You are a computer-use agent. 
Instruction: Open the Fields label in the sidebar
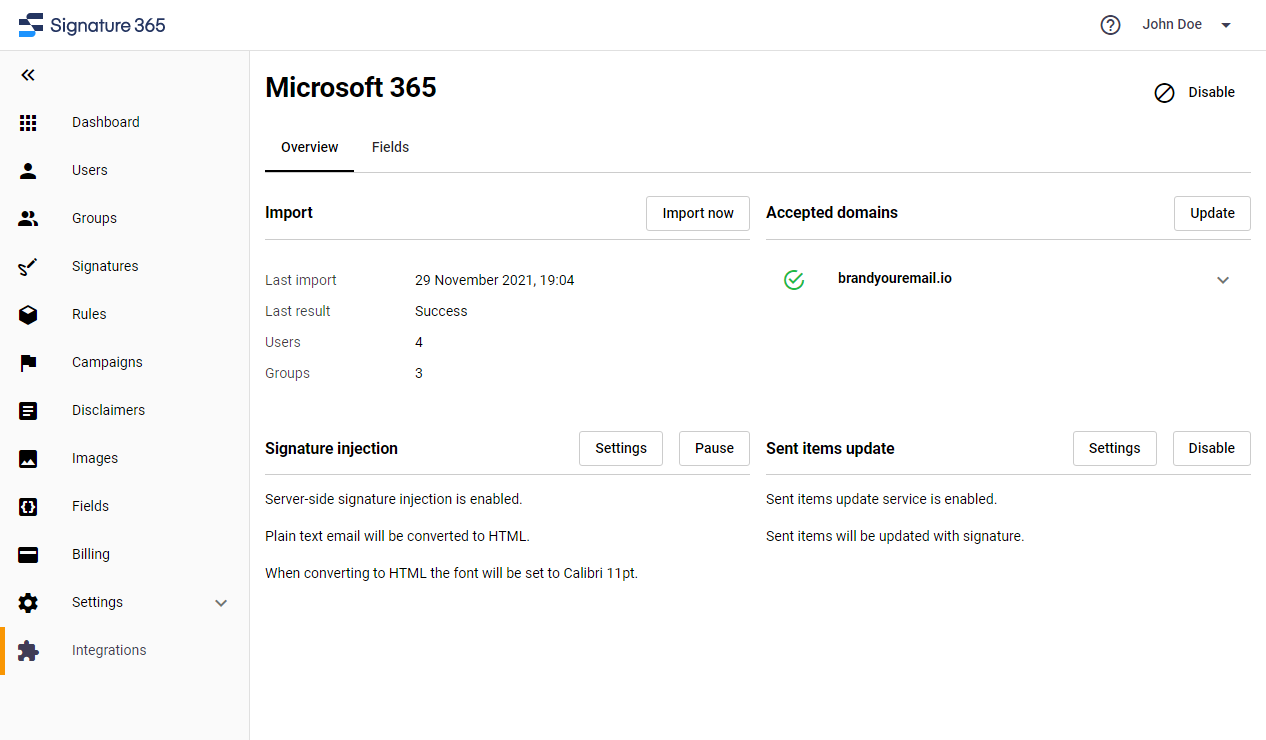point(90,506)
